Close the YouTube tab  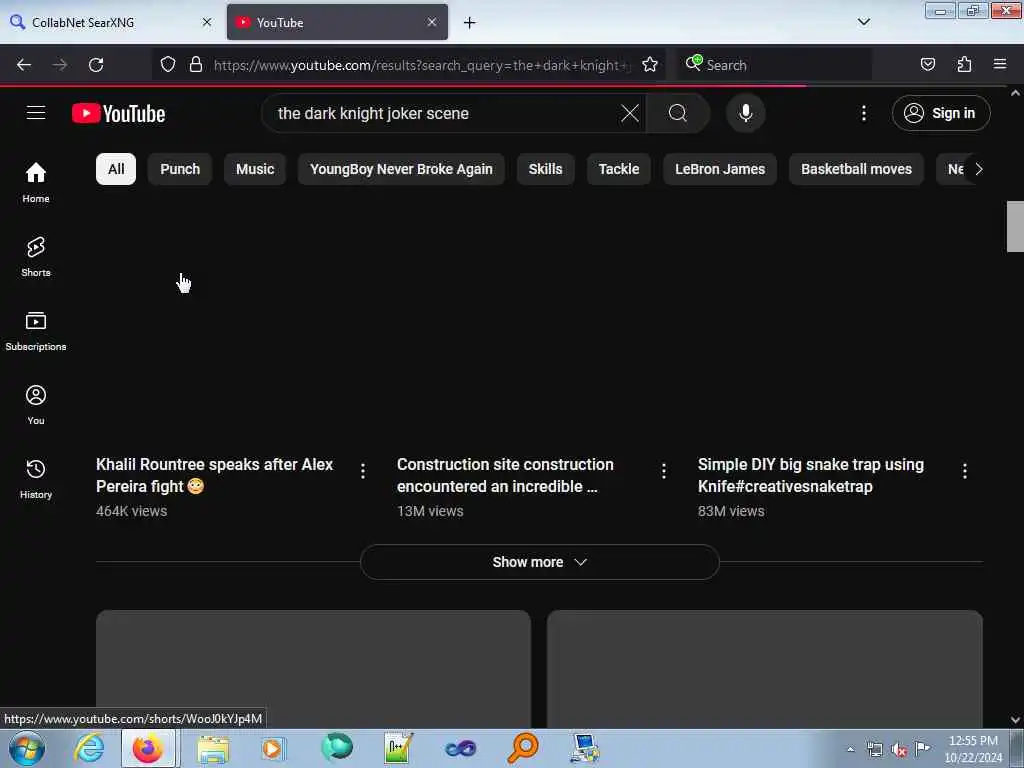pyautogui.click(x=432, y=22)
